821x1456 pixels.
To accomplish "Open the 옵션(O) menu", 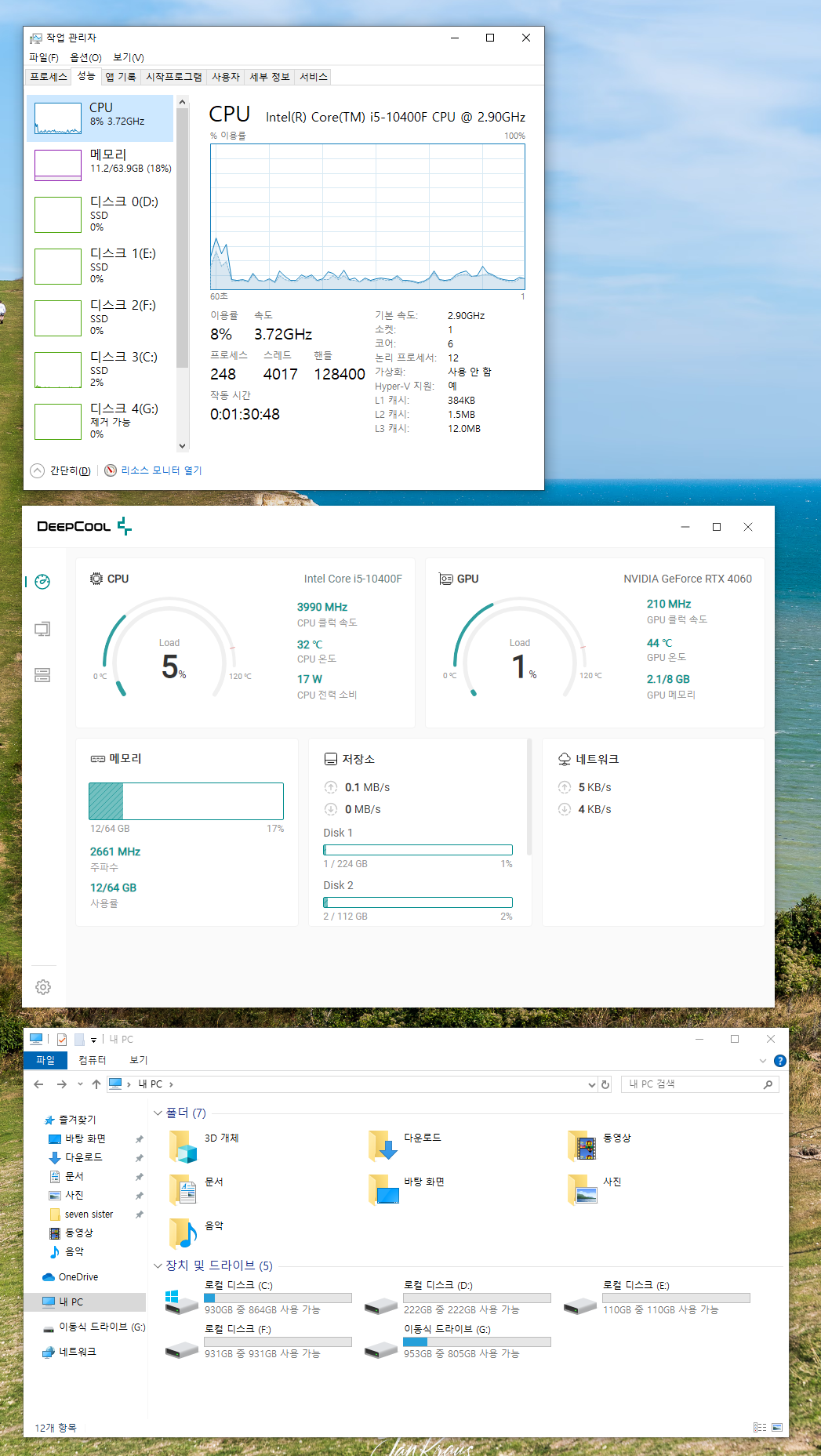I will pos(85,57).
